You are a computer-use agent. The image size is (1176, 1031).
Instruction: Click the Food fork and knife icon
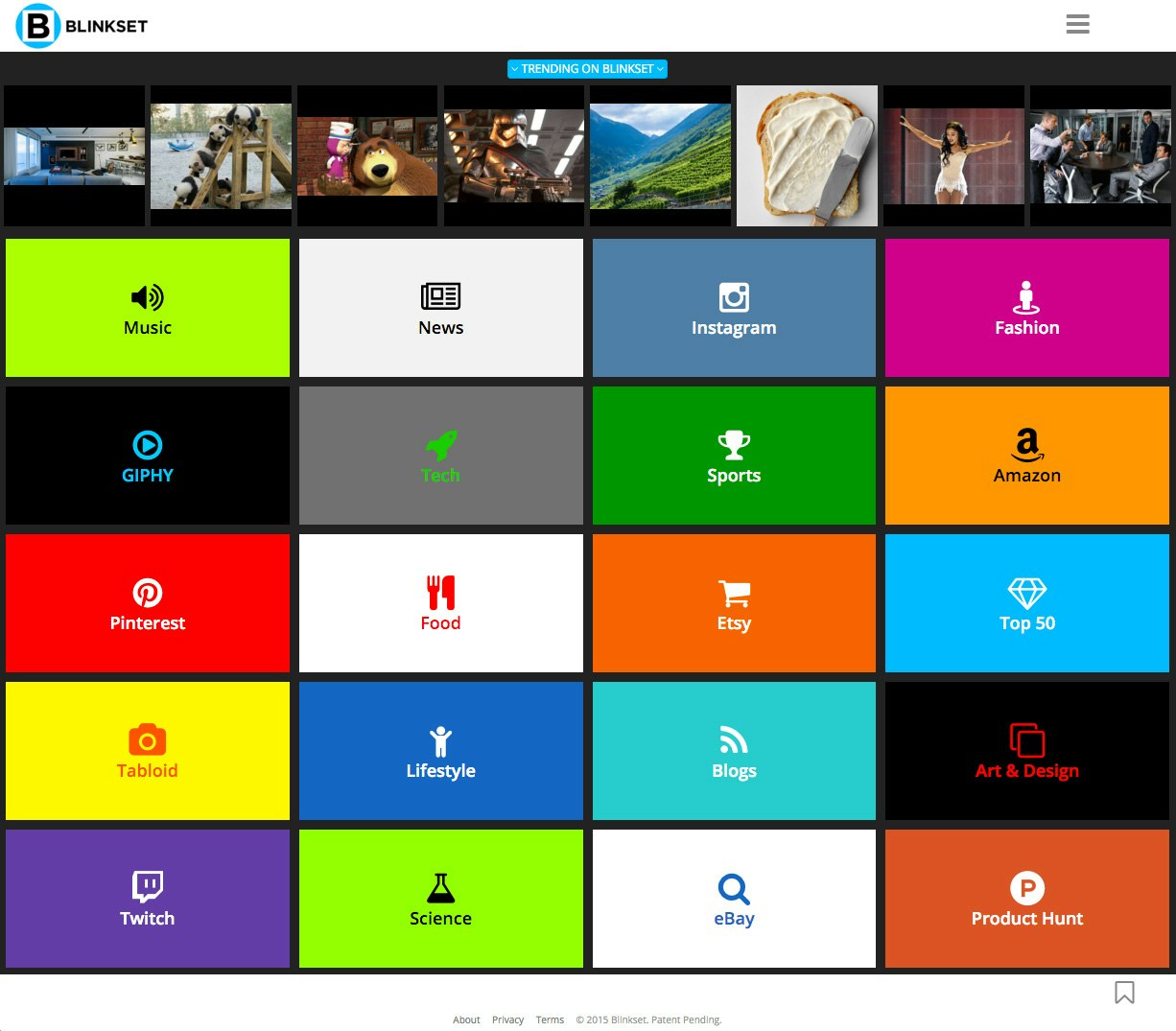[x=441, y=593]
